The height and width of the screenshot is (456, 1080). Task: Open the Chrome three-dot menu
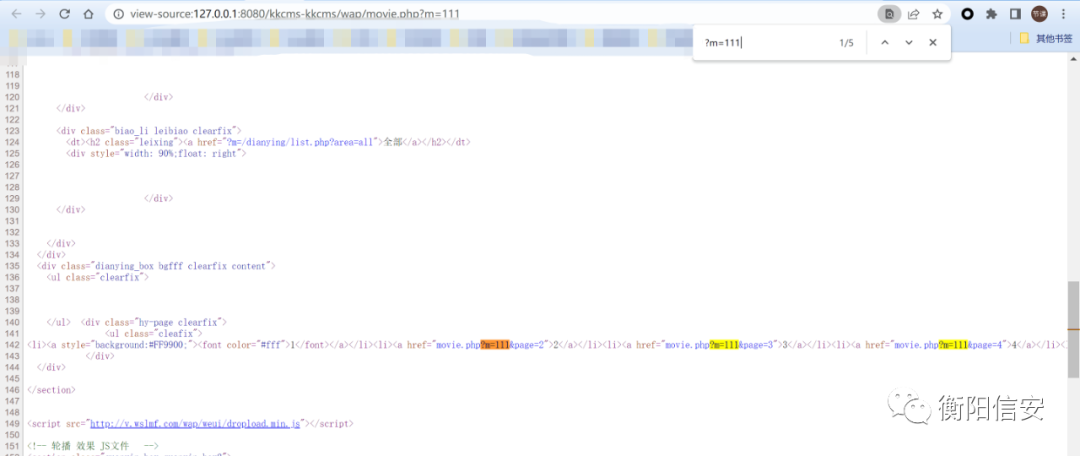point(1063,14)
